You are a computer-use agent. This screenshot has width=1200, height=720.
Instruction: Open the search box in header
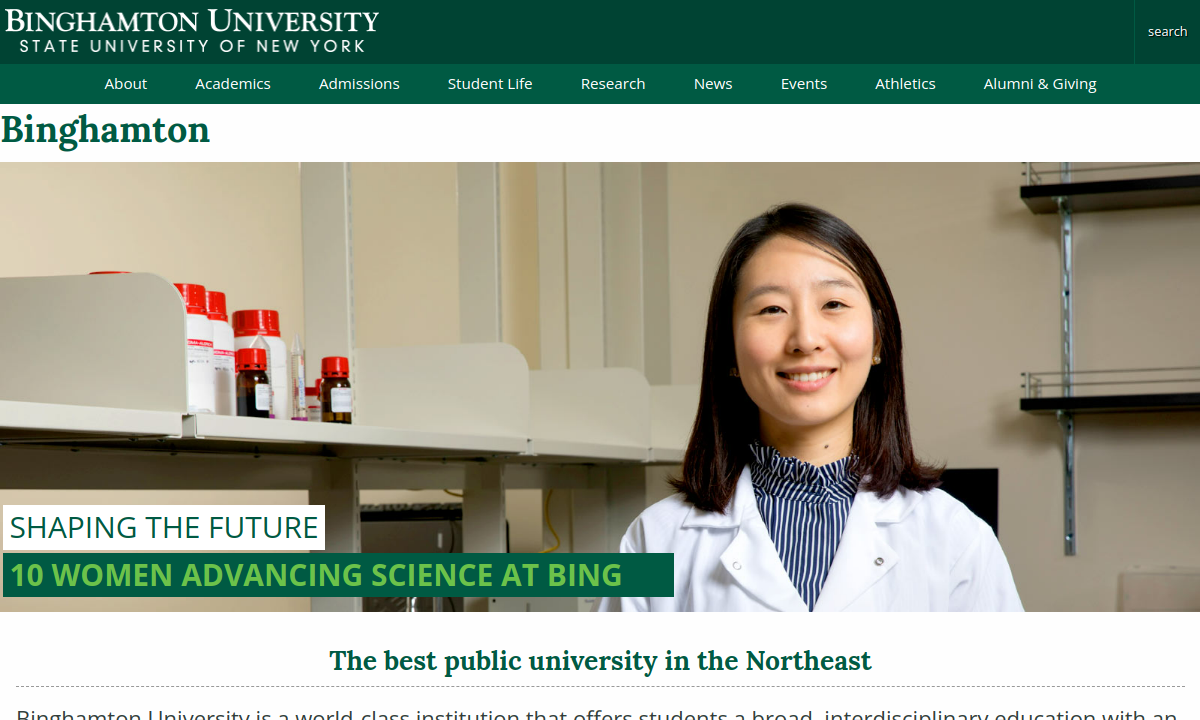[x=1167, y=32]
